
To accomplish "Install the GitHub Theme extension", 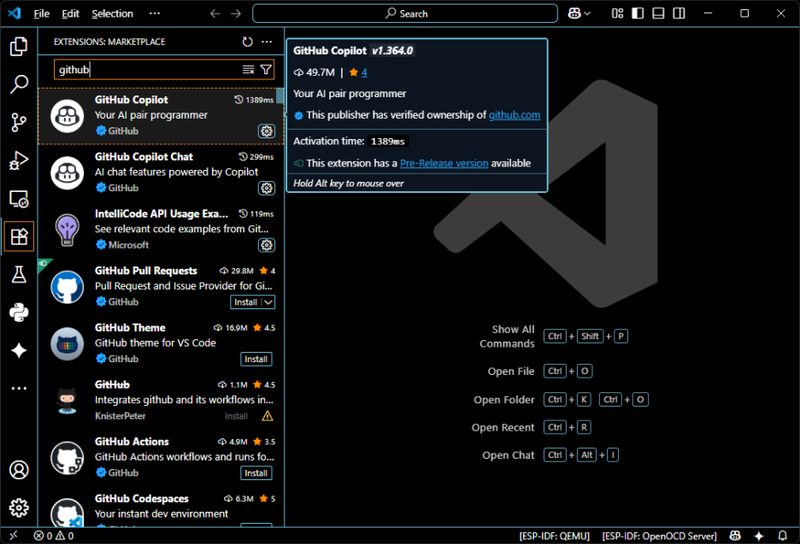I will tap(256, 359).
